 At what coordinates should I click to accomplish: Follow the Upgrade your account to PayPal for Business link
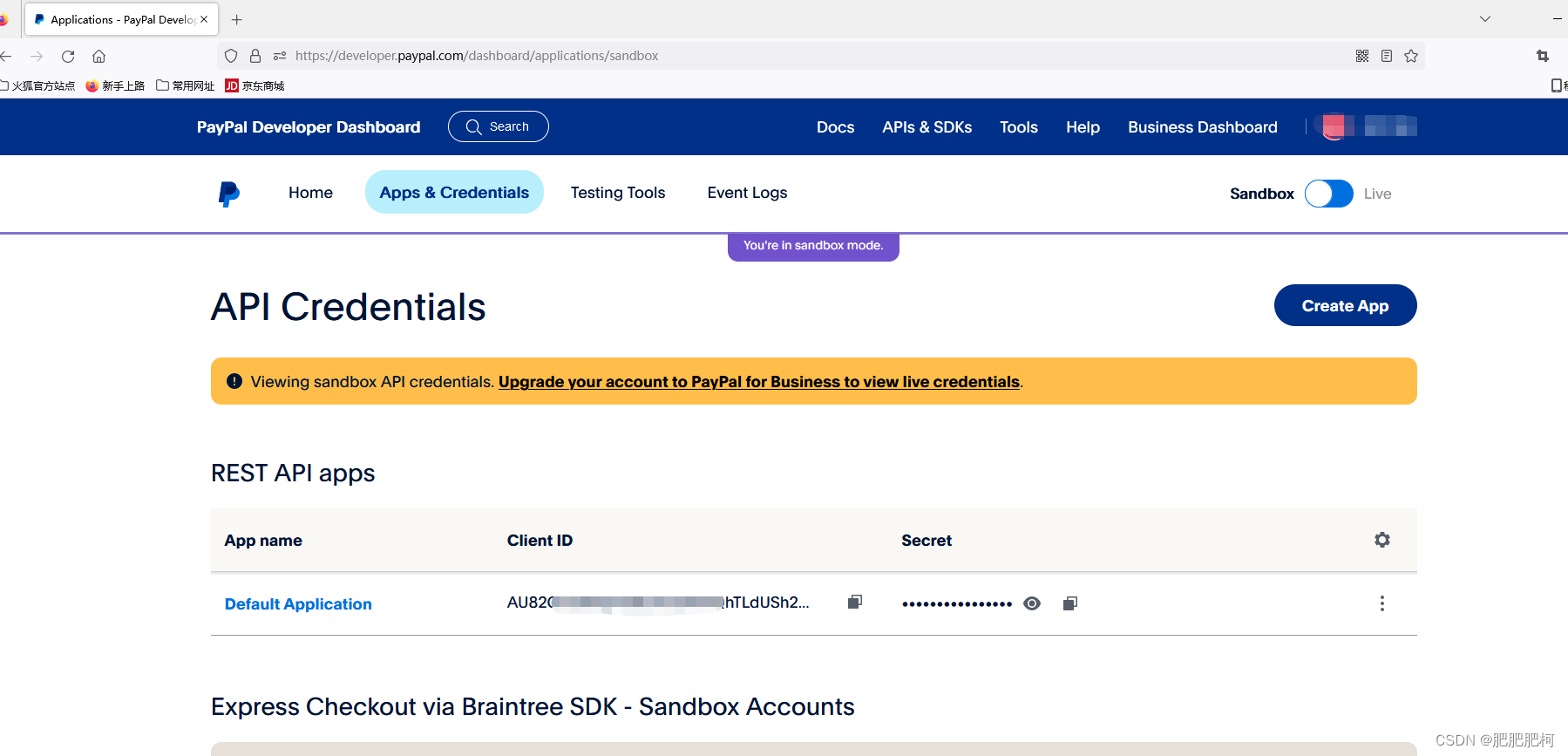pos(759,382)
